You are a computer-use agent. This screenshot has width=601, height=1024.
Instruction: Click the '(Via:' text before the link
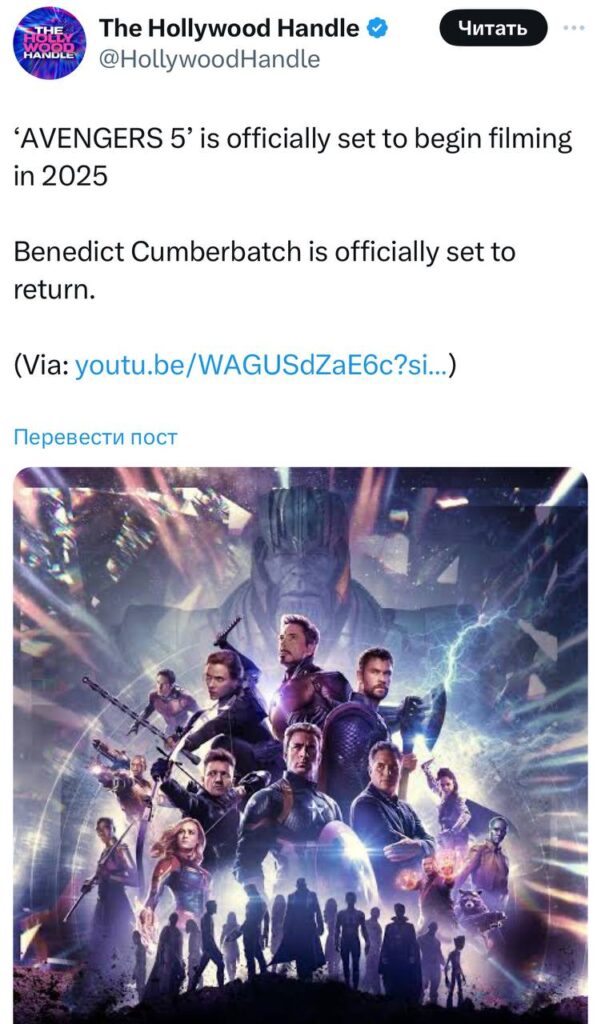click(42, 366)
